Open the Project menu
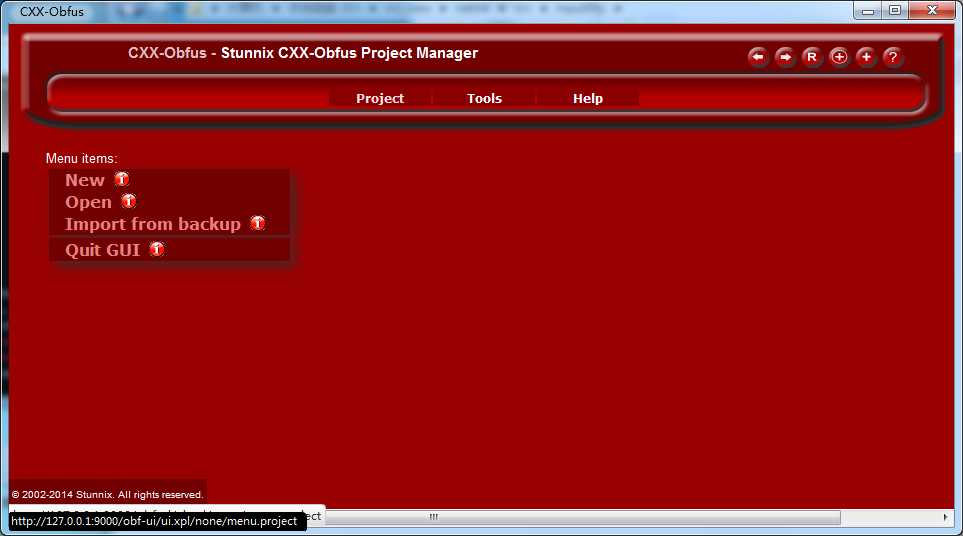The image size is (963, 536). click(380, 98)
